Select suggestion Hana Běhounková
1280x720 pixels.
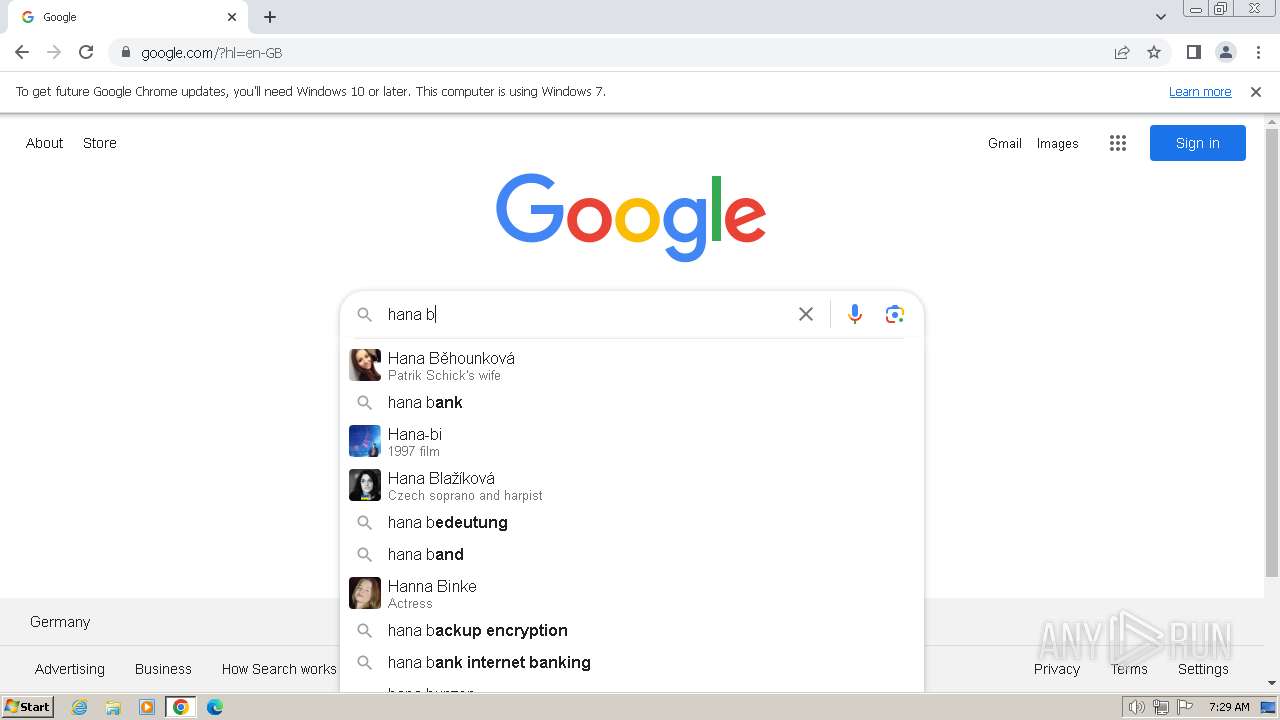632,365
